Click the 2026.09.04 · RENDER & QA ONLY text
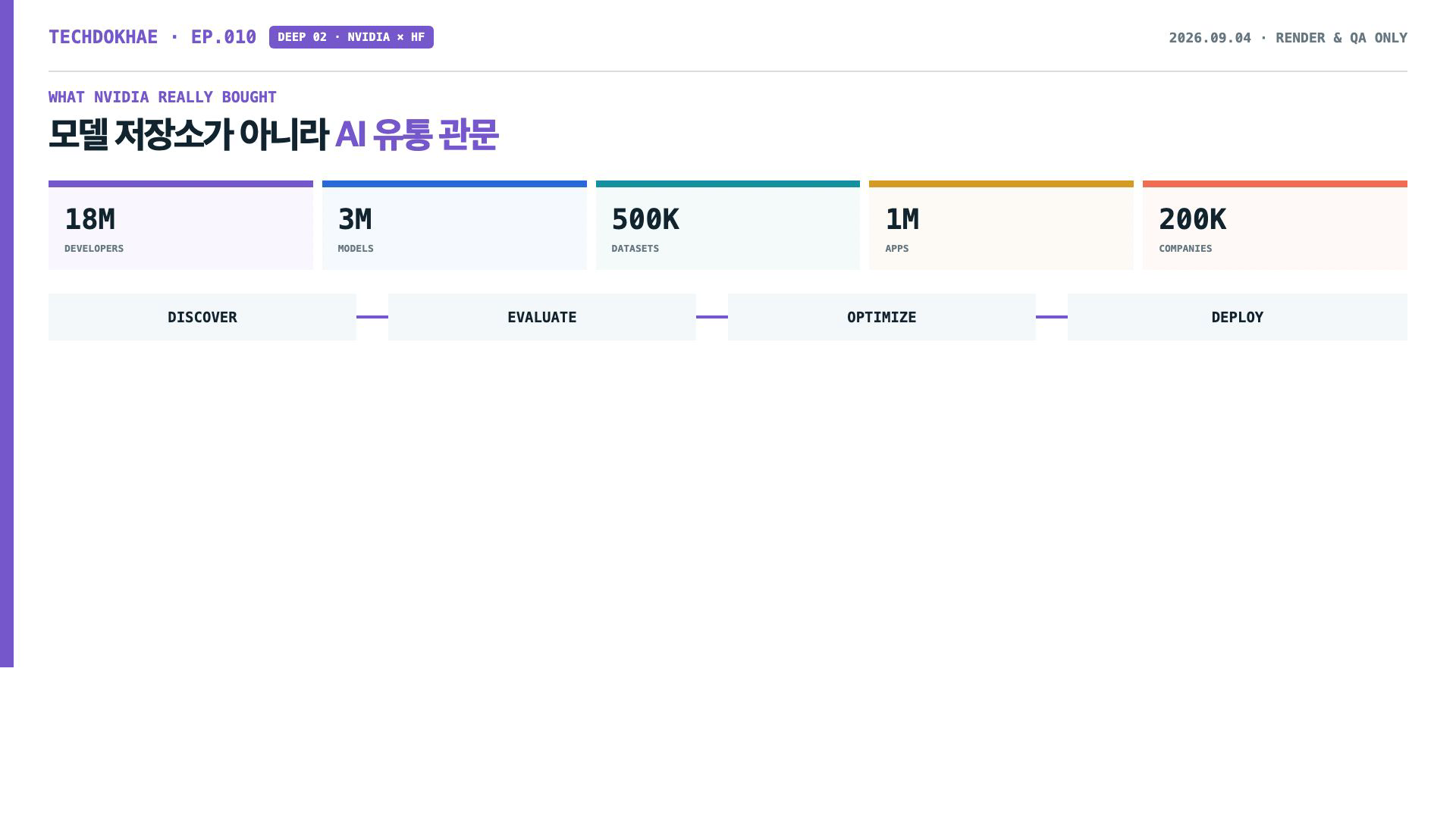The image size is (1456, 819). tap(1288, 38)
